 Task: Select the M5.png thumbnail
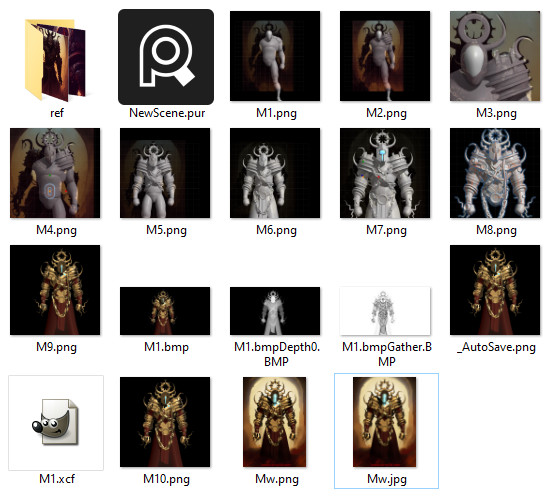tap(165, 173)
